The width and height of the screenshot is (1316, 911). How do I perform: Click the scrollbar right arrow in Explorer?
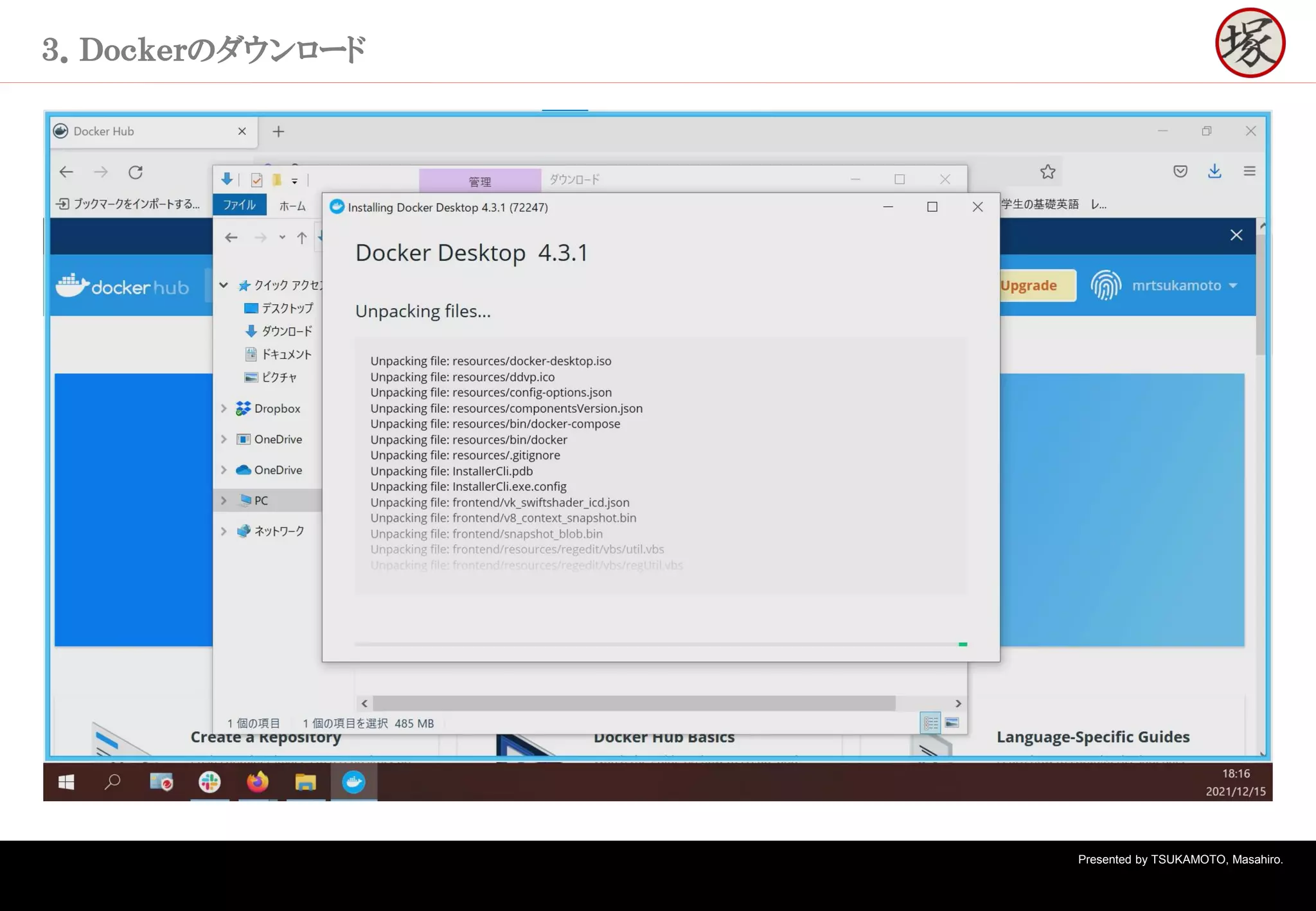958,703
